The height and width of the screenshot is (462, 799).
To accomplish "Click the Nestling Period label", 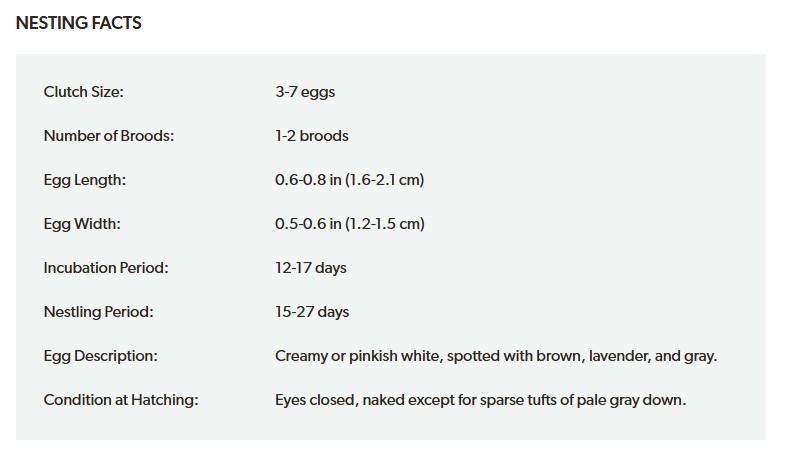I will 98,312.
